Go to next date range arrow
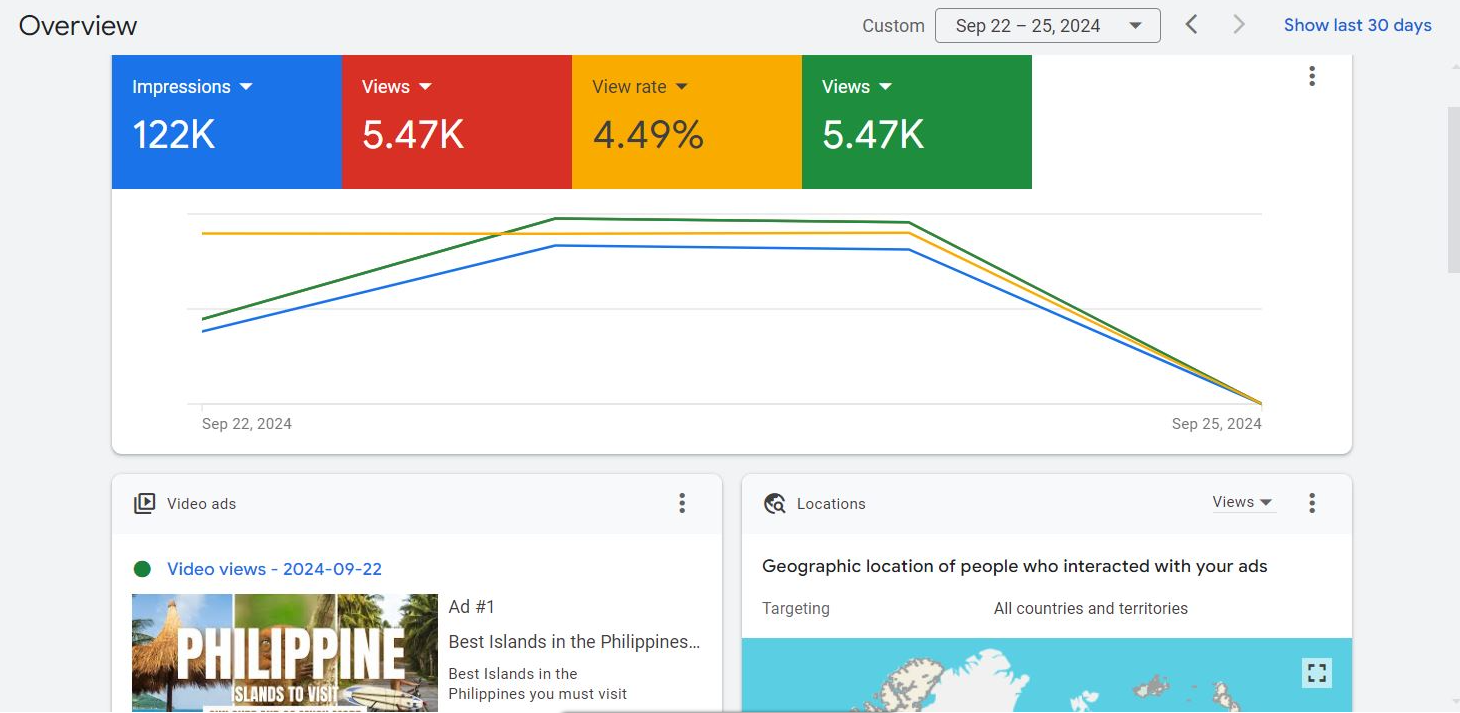Viewport: 1460px width, 713px height. (1239, 25)
